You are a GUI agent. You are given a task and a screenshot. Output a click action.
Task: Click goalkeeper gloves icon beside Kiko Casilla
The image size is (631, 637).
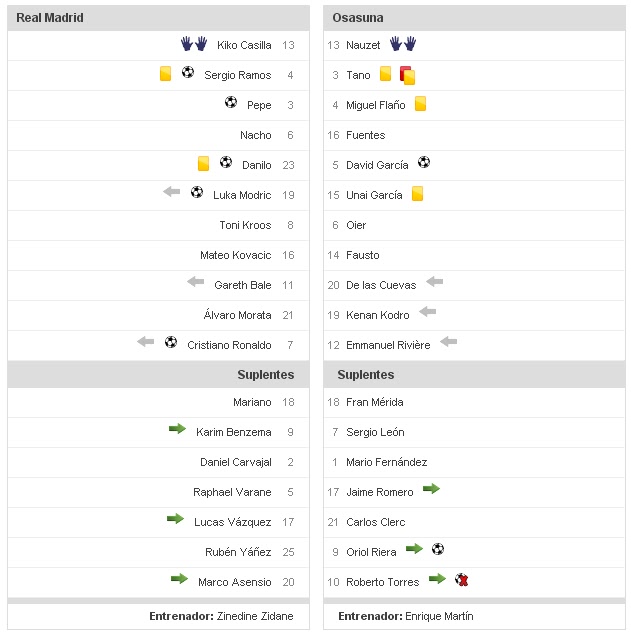[194, 44]
